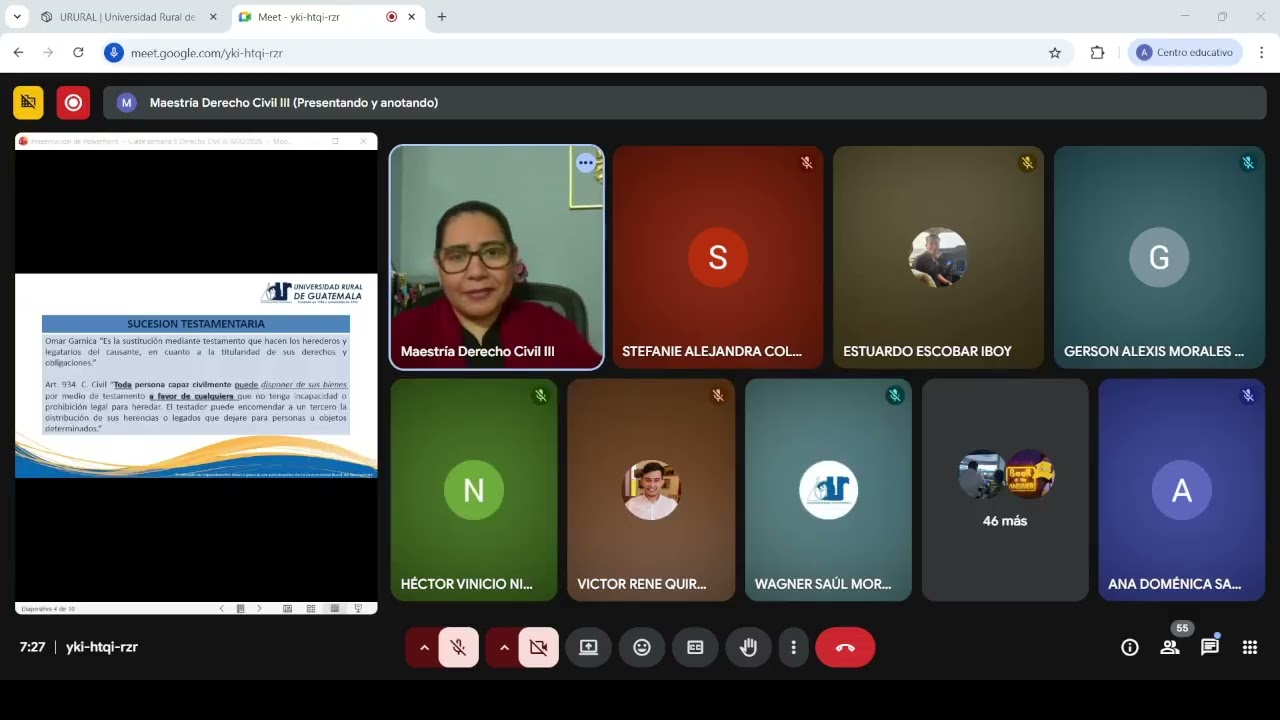Open a new browser tab
Image resolution: width=1280 pixels, height=720 pixels.
pos(442,17)
